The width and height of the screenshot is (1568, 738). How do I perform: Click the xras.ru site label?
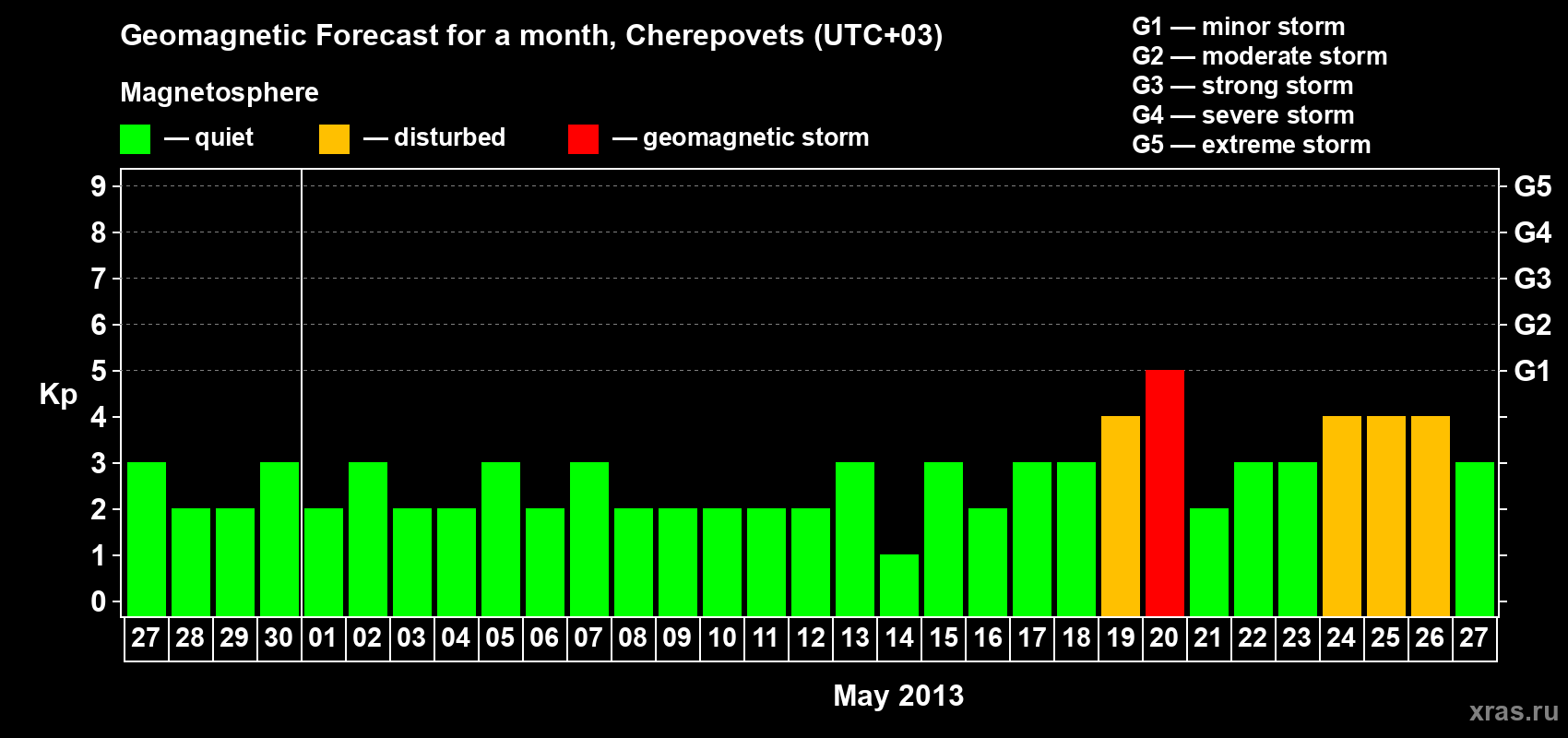point(1514,711)
